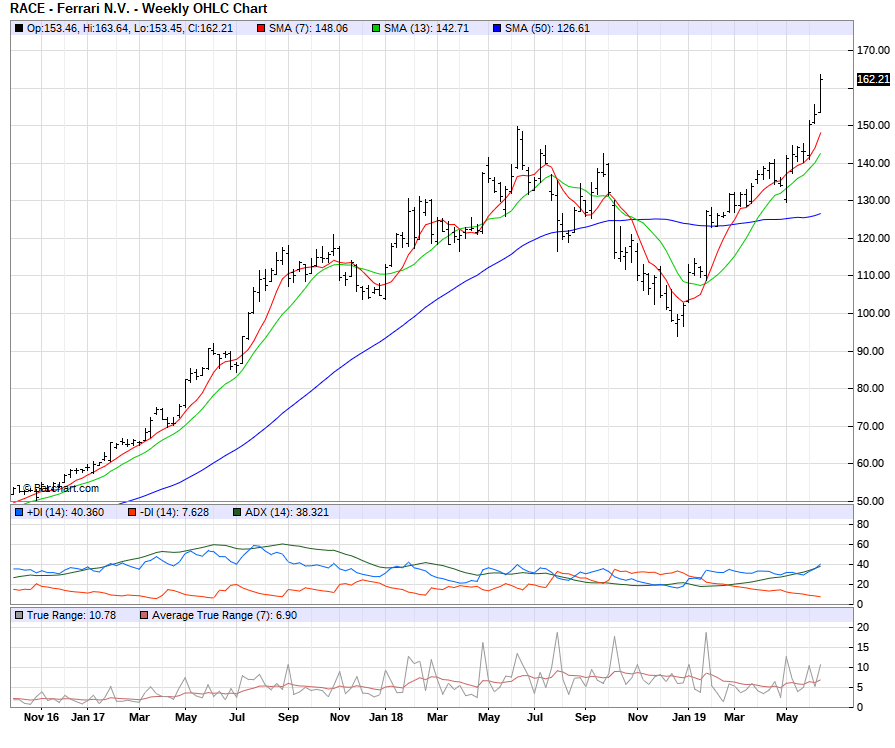Click the 90.00 price axis label

(x=870, y=351)
